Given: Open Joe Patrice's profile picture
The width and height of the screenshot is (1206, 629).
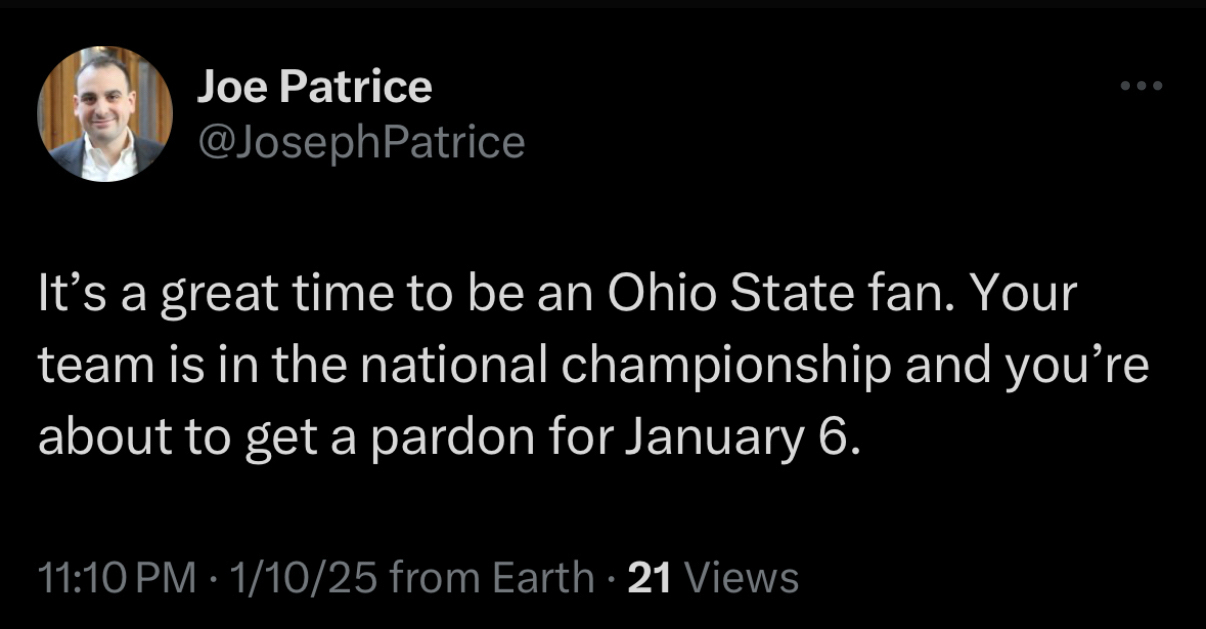Looking at the screenshot, I should pyautogui.click(x=105, y=113).
